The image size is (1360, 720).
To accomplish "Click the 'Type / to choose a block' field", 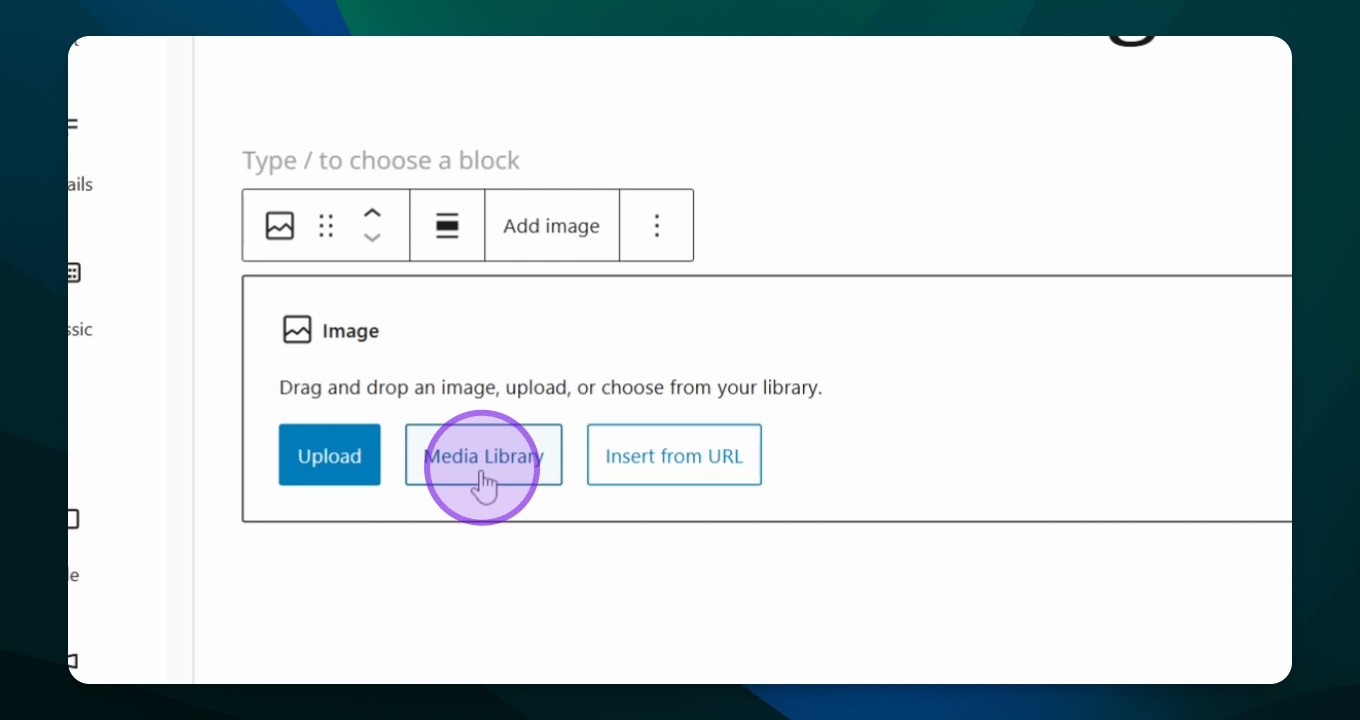I will [x=381, y=161].
